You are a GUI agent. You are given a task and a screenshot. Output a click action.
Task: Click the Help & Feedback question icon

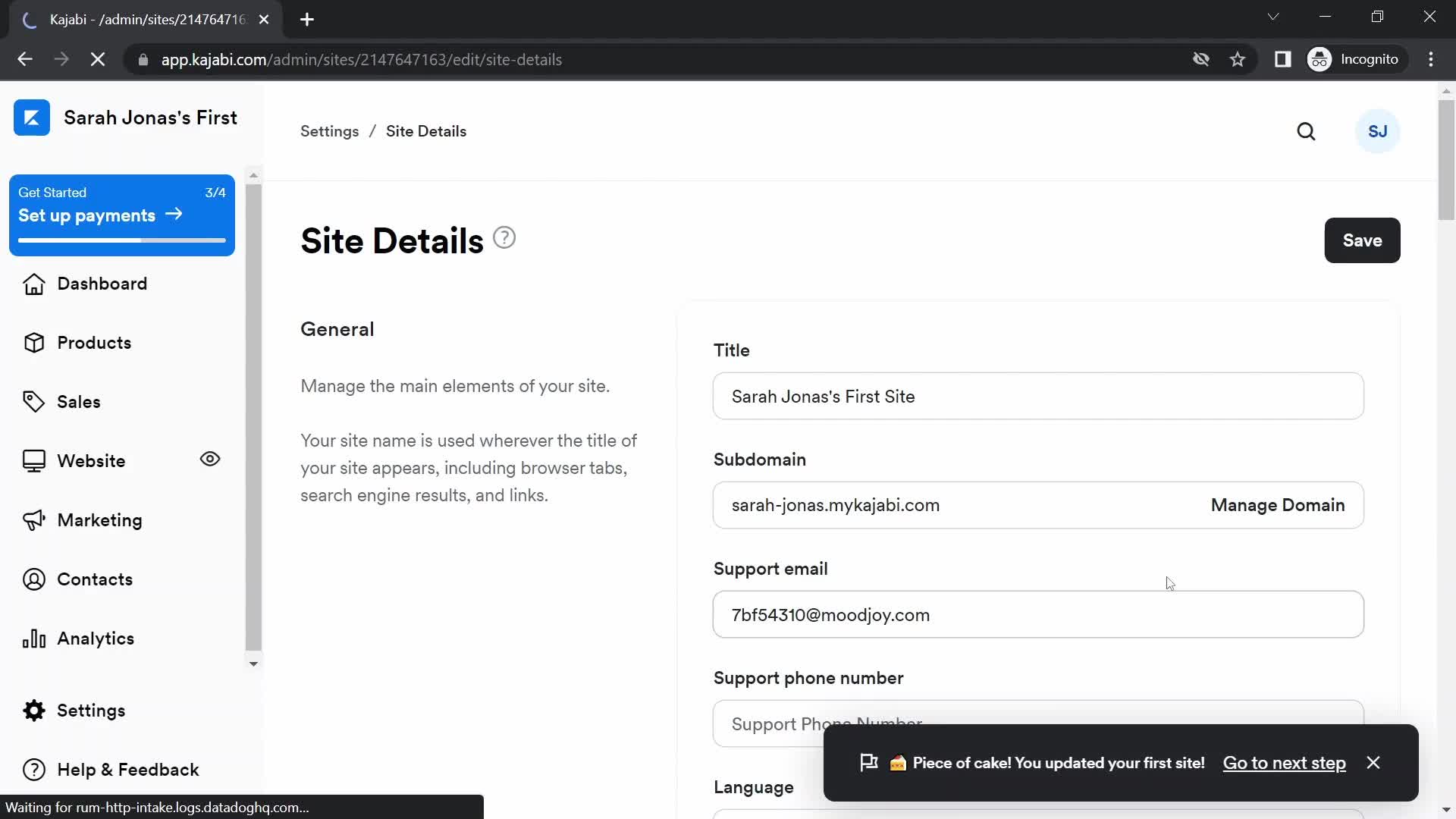34,770
